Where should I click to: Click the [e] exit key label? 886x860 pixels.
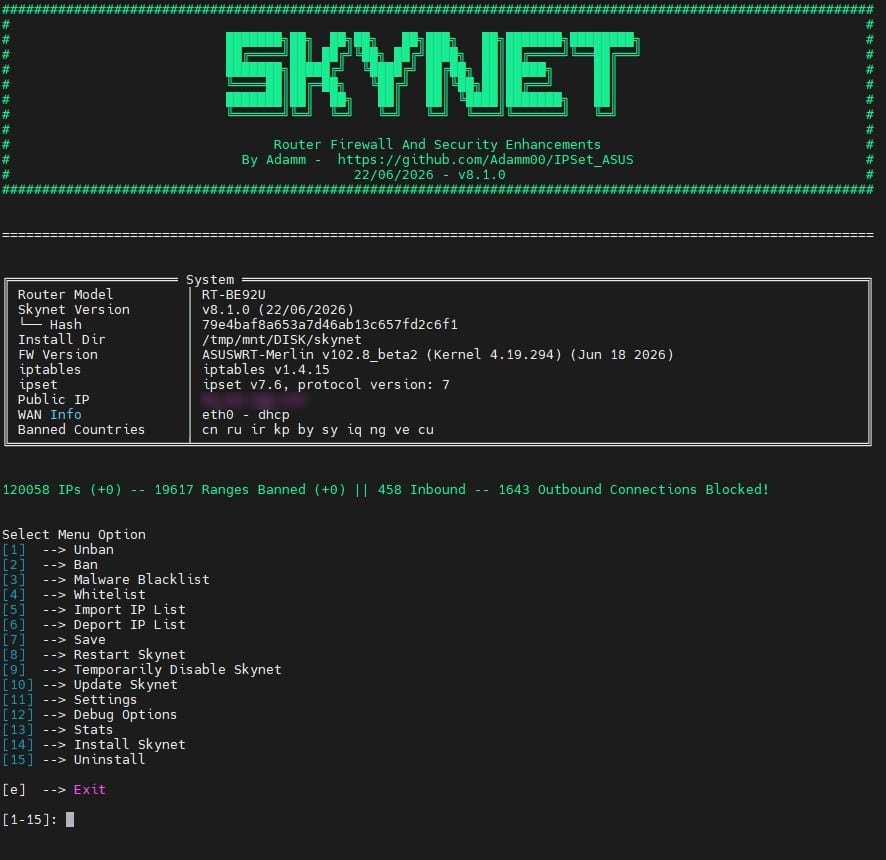click(x=14, y=789)
